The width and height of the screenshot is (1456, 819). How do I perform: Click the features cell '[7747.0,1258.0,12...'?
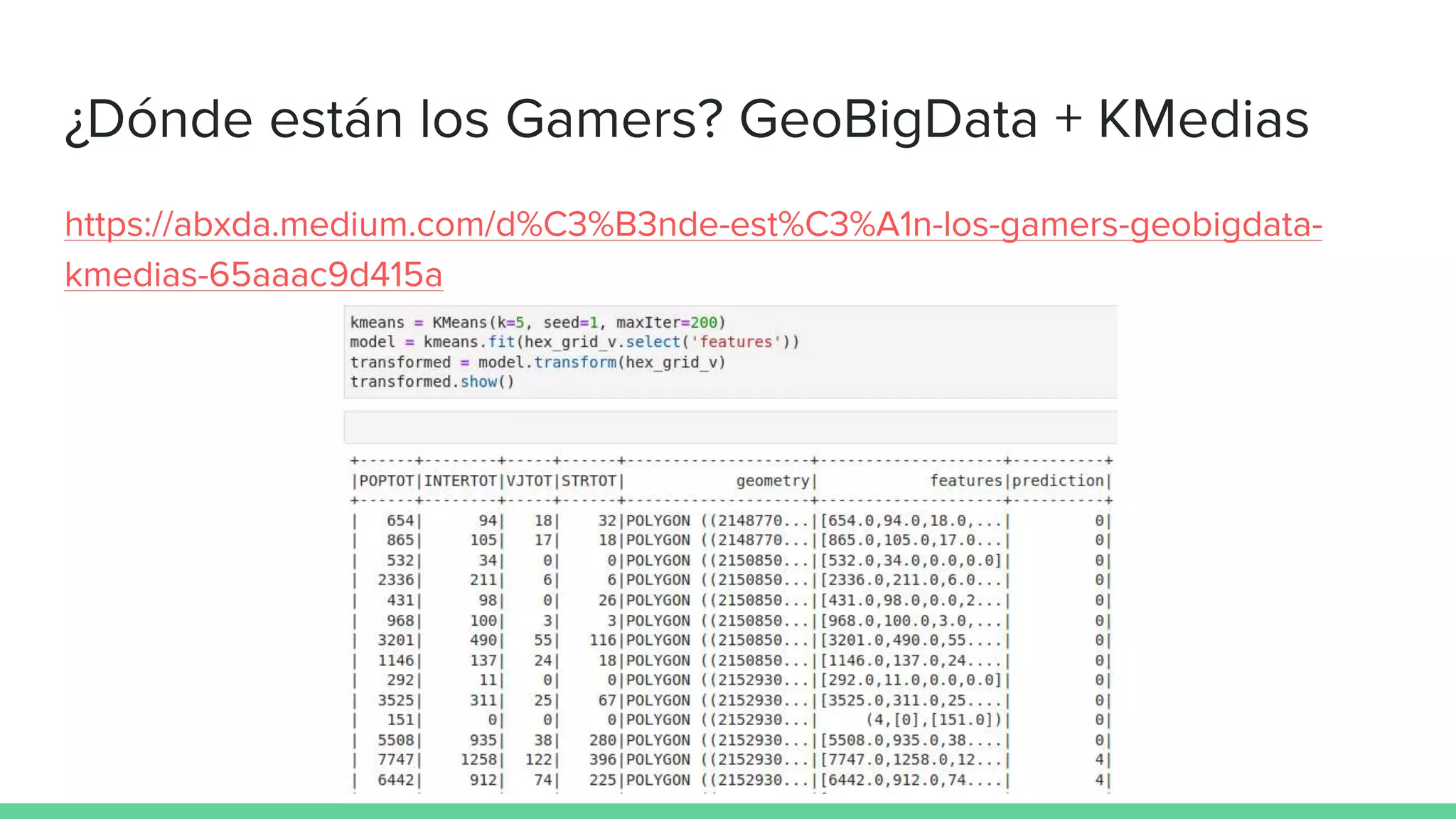point(911,759)
